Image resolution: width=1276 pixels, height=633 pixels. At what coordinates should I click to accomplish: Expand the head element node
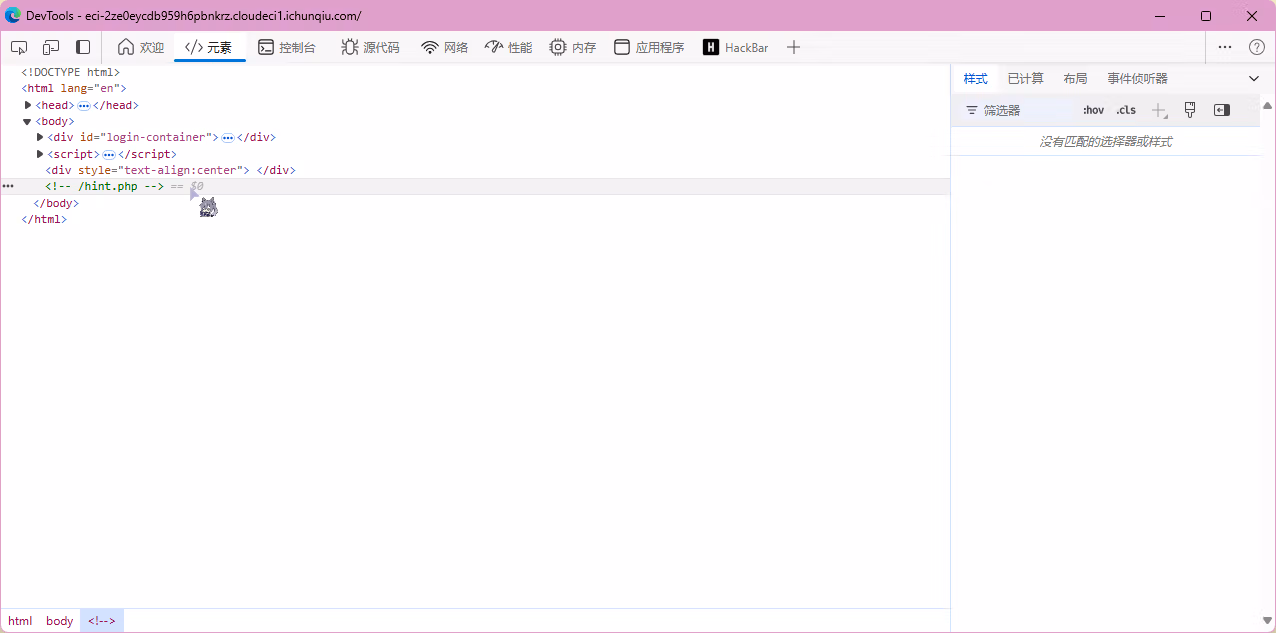[29, 105]
